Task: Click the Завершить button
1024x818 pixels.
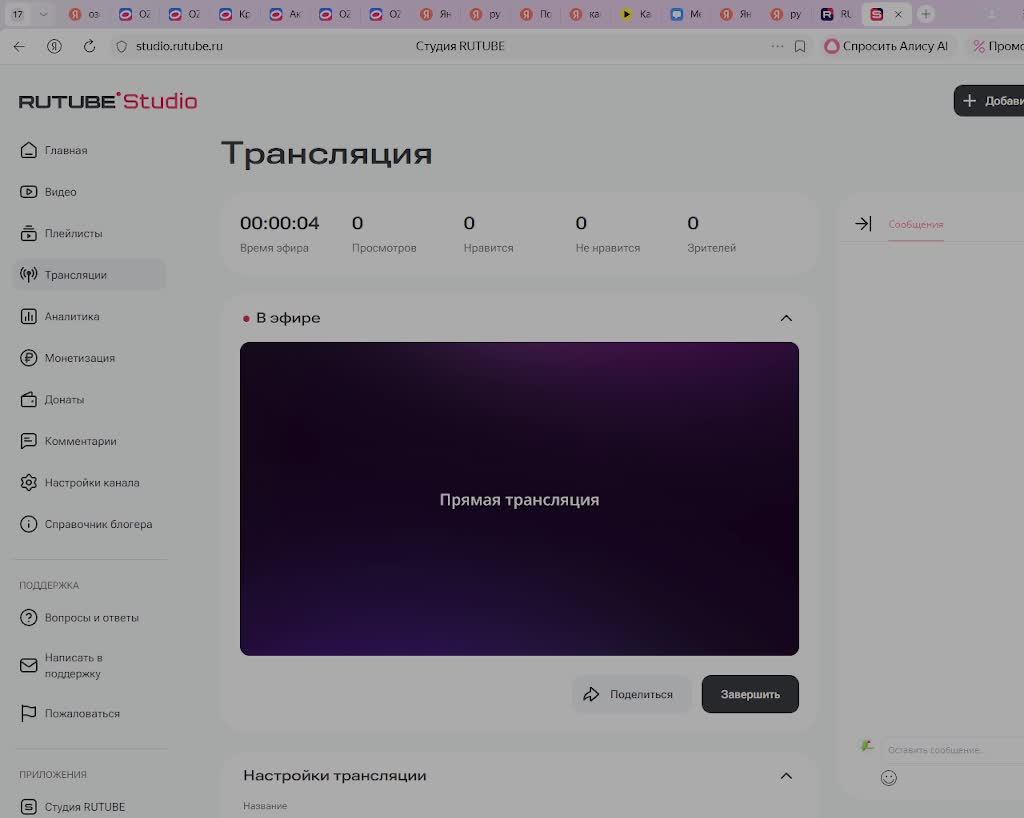Action: (x=750, y=694)
